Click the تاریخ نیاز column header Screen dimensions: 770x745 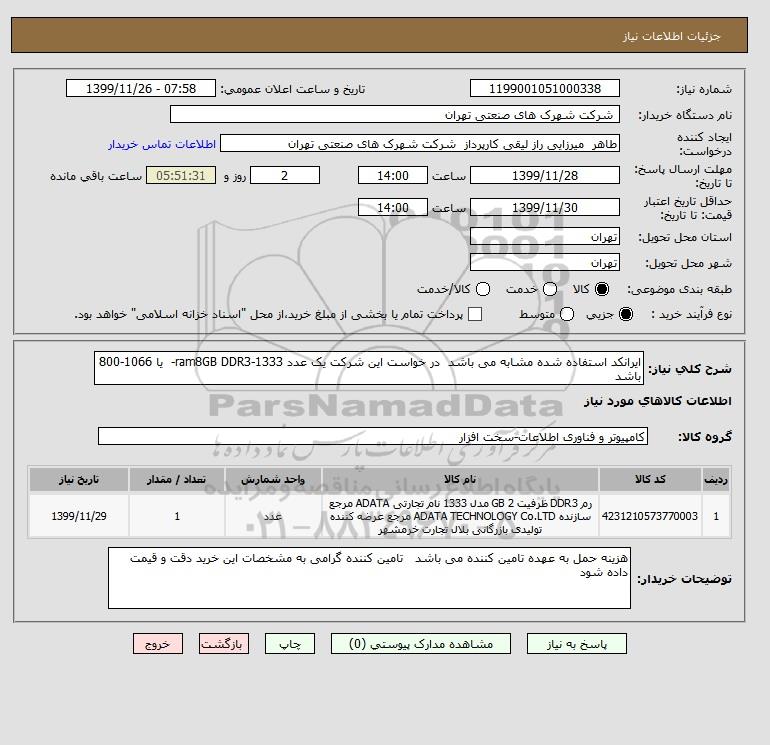(x=79, y=479)
